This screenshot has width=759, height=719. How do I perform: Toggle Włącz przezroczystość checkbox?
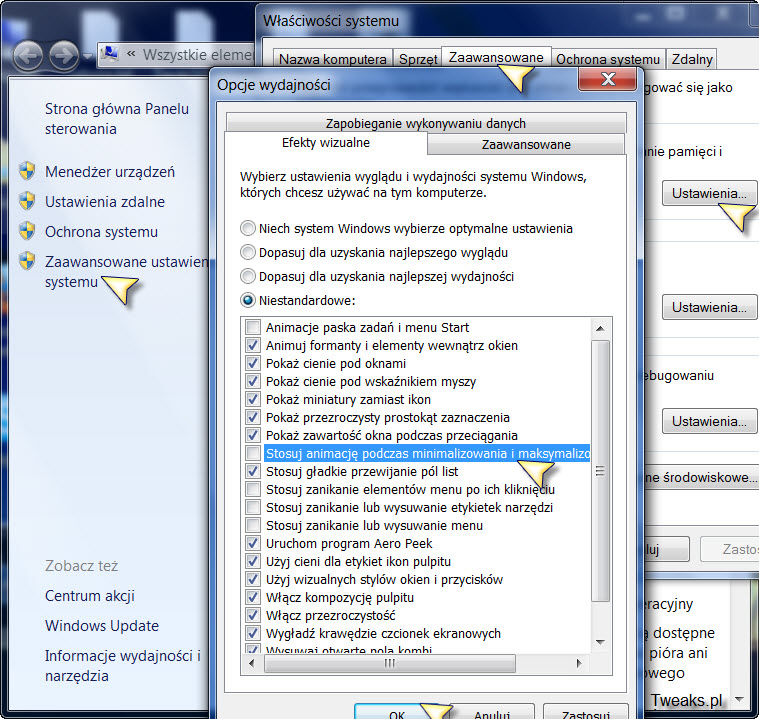point(253,615)
